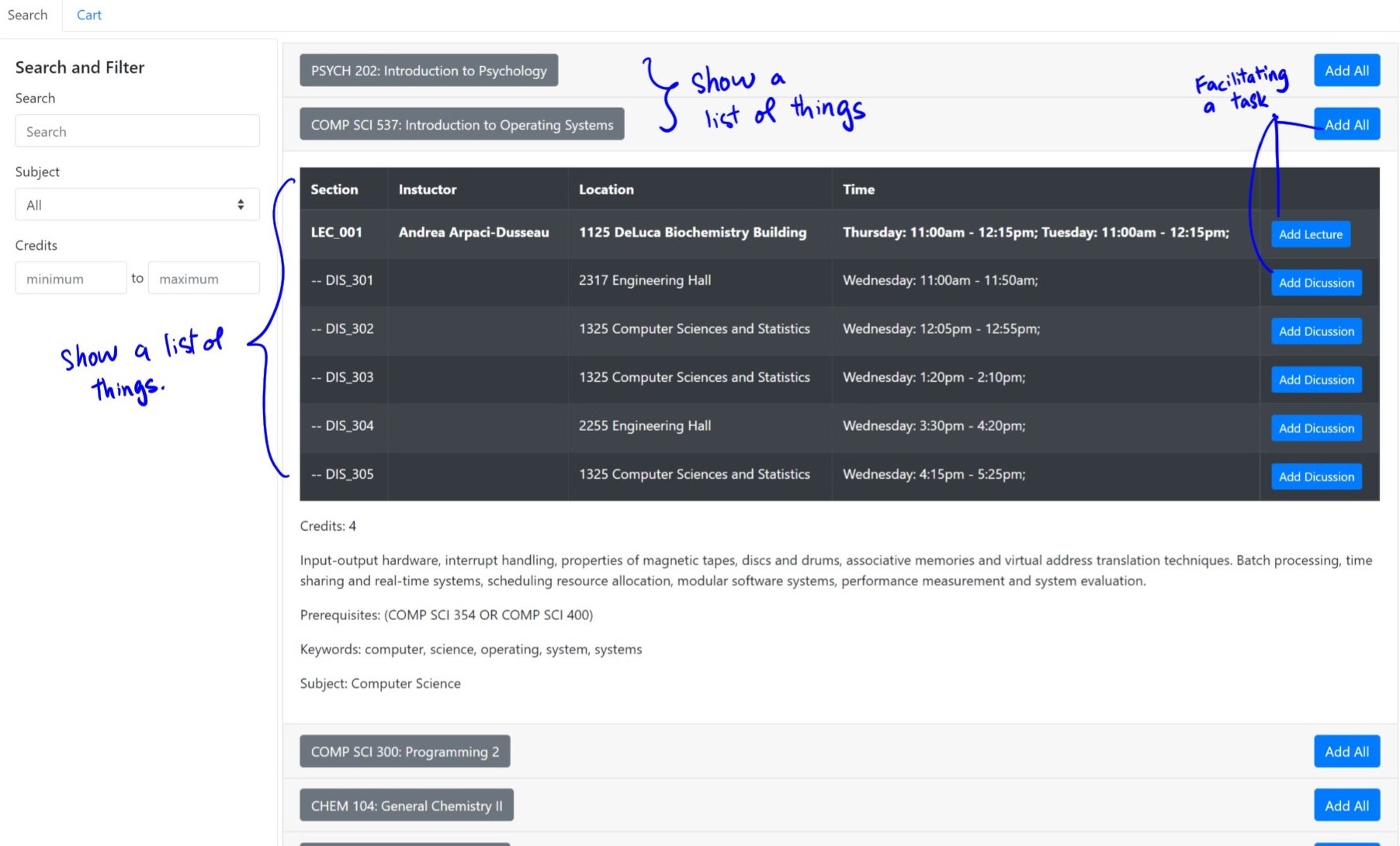Click Wednesday 1:20pm - 2:10pm time cell

coord(1045,379)
